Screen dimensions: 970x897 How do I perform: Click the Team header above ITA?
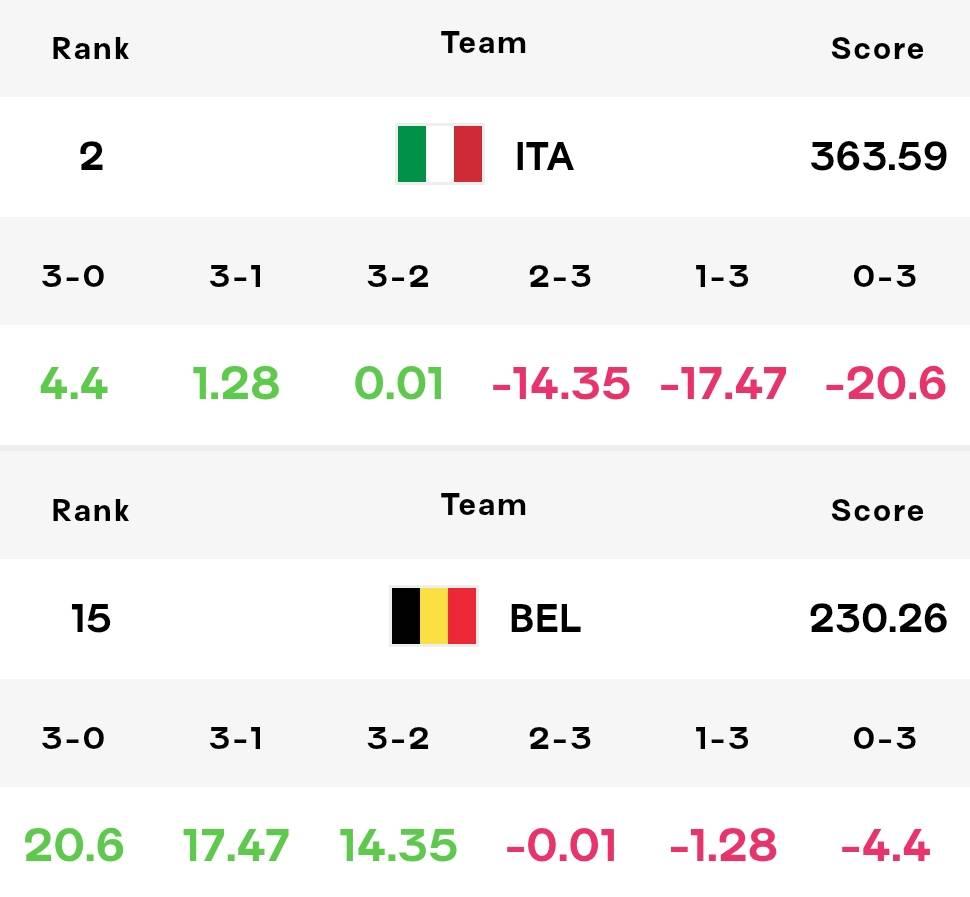(x=484, y=43)
